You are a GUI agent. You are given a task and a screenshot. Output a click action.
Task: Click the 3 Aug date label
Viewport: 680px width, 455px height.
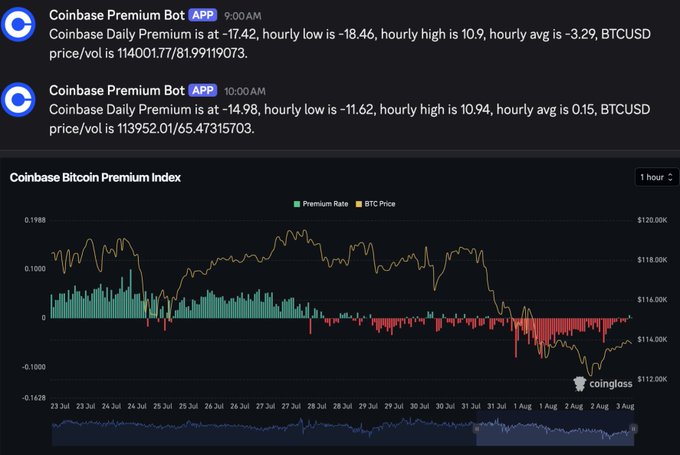tap(625, 406)
